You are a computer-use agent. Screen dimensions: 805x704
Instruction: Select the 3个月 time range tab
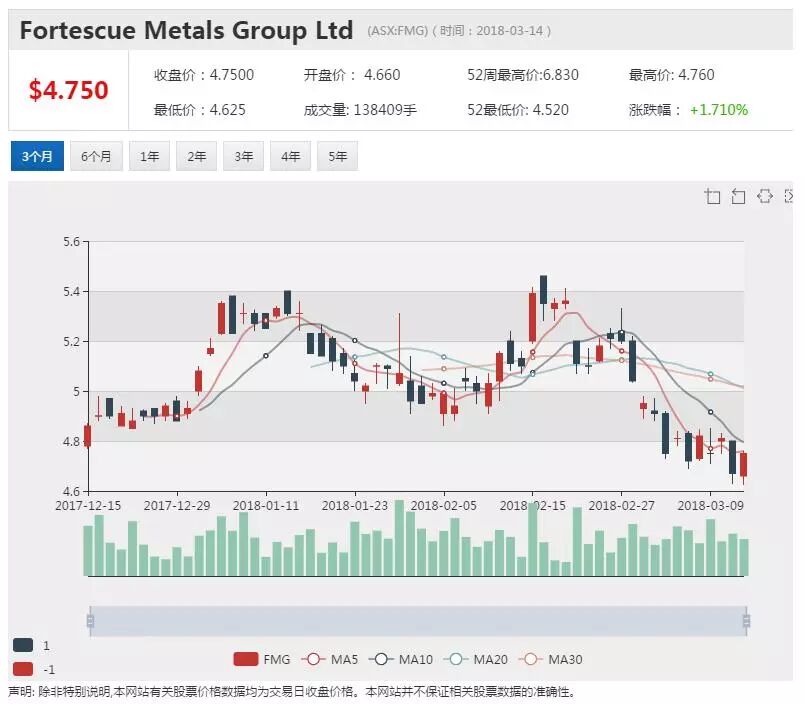point(37,156)
